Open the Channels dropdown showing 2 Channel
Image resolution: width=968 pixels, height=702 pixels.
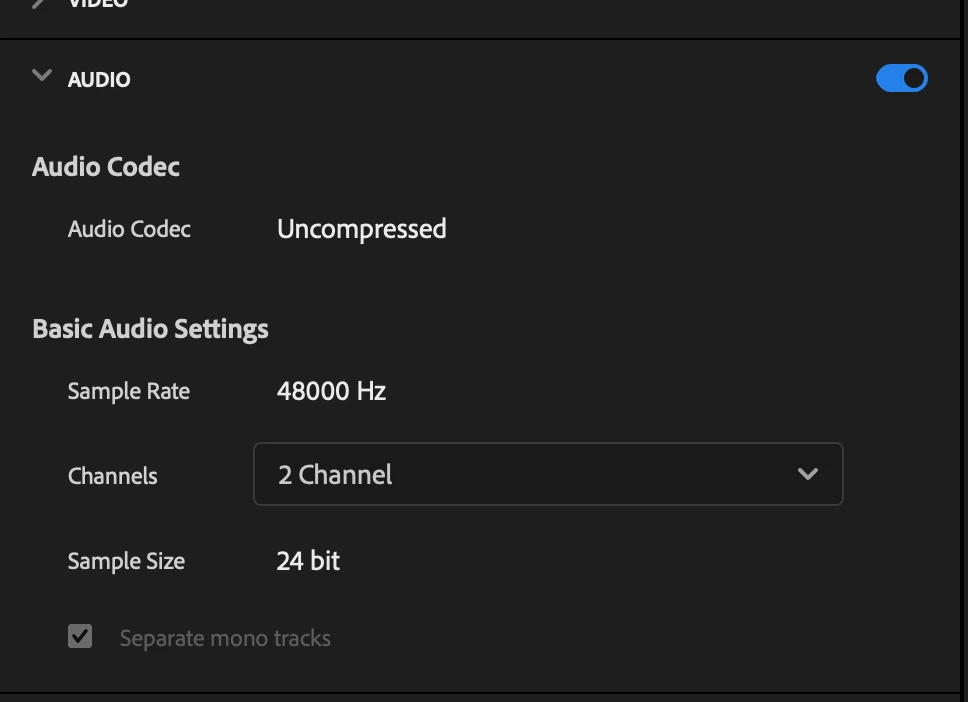click(x=547, y=474)
